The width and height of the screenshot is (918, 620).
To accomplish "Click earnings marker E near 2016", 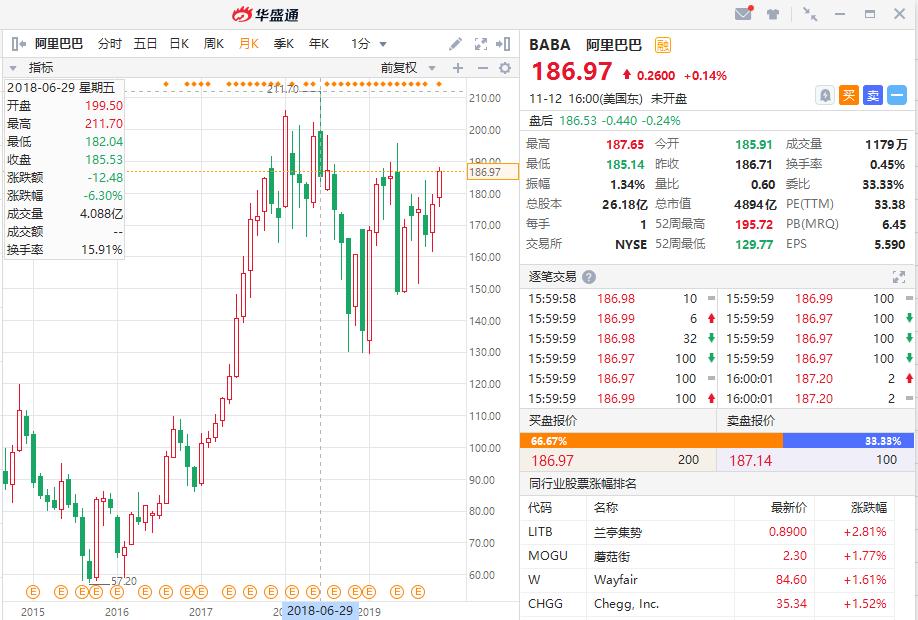I will point(117,592).
